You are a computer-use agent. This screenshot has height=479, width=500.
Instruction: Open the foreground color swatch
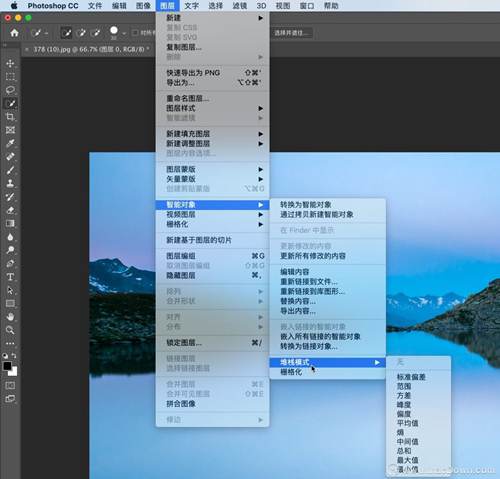coord(7,366)
